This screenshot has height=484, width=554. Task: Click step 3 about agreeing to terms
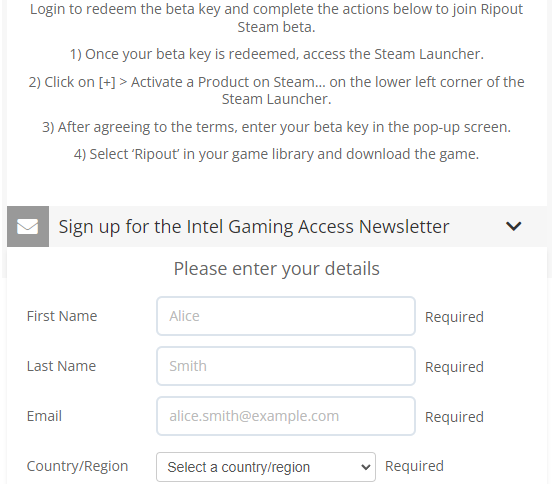pos(277,127)
